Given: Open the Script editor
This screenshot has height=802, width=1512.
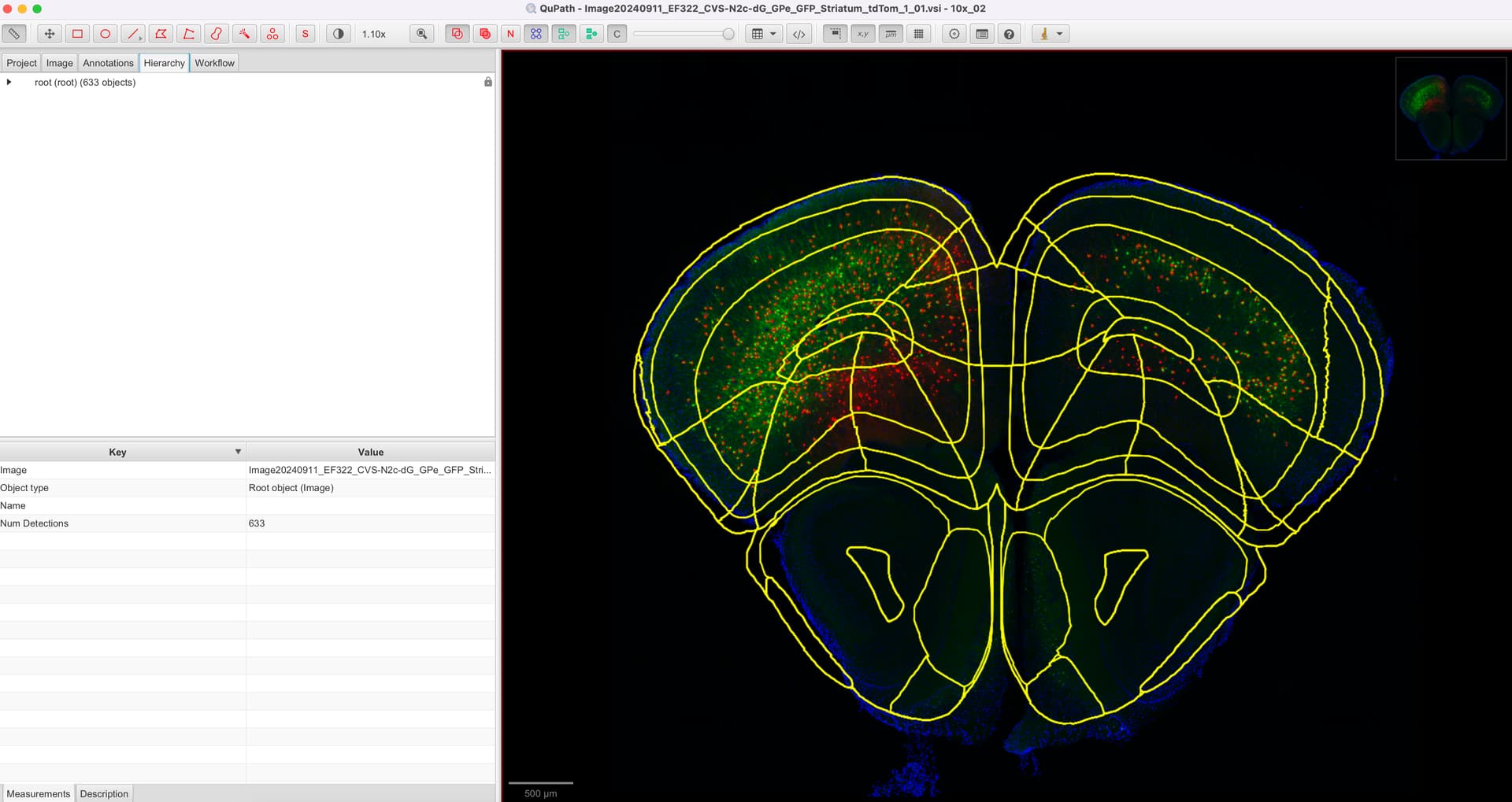Looking at the screenshot, I should pos(799,33).
